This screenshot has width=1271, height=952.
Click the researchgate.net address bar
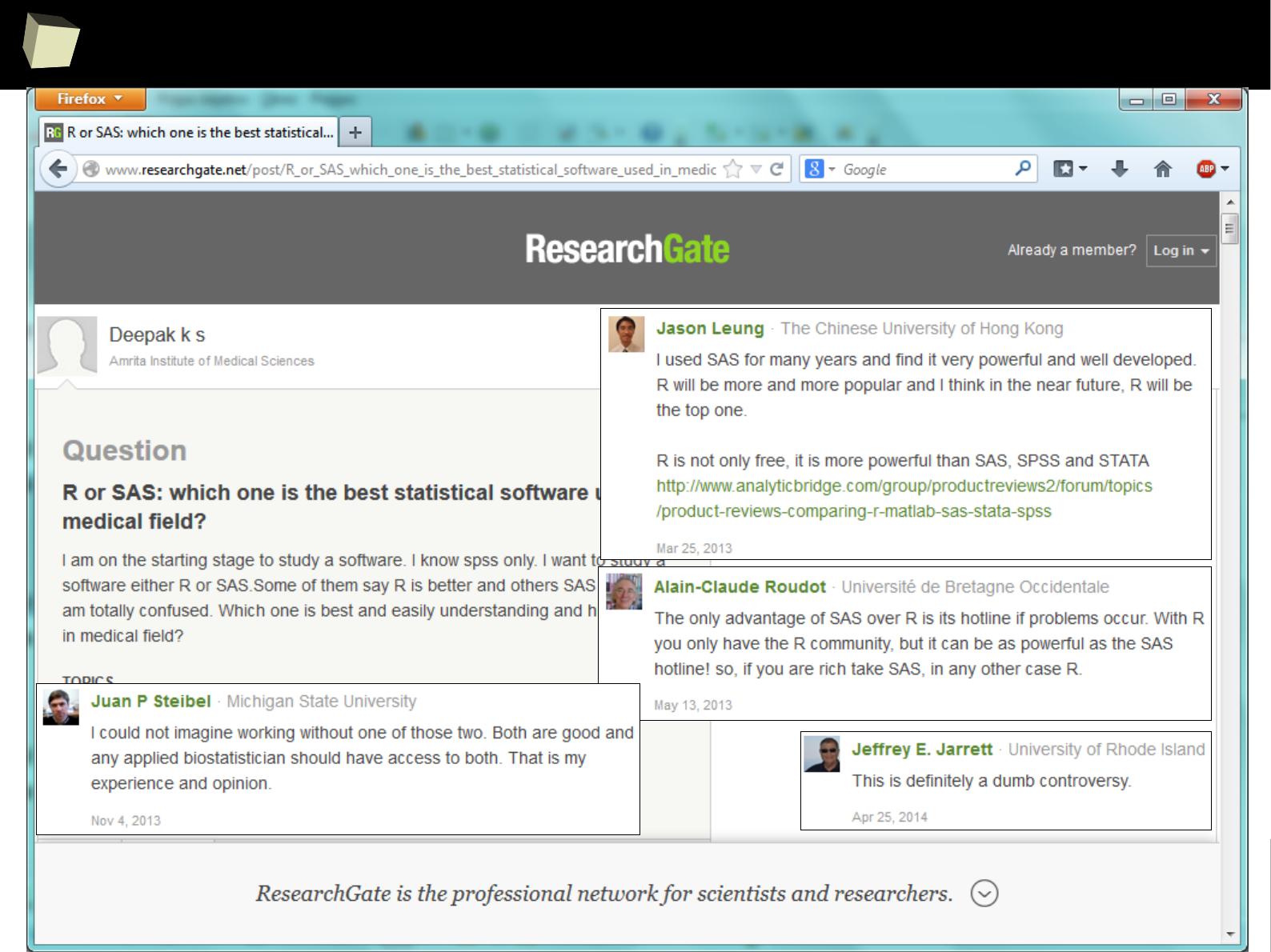coord(410,170)
